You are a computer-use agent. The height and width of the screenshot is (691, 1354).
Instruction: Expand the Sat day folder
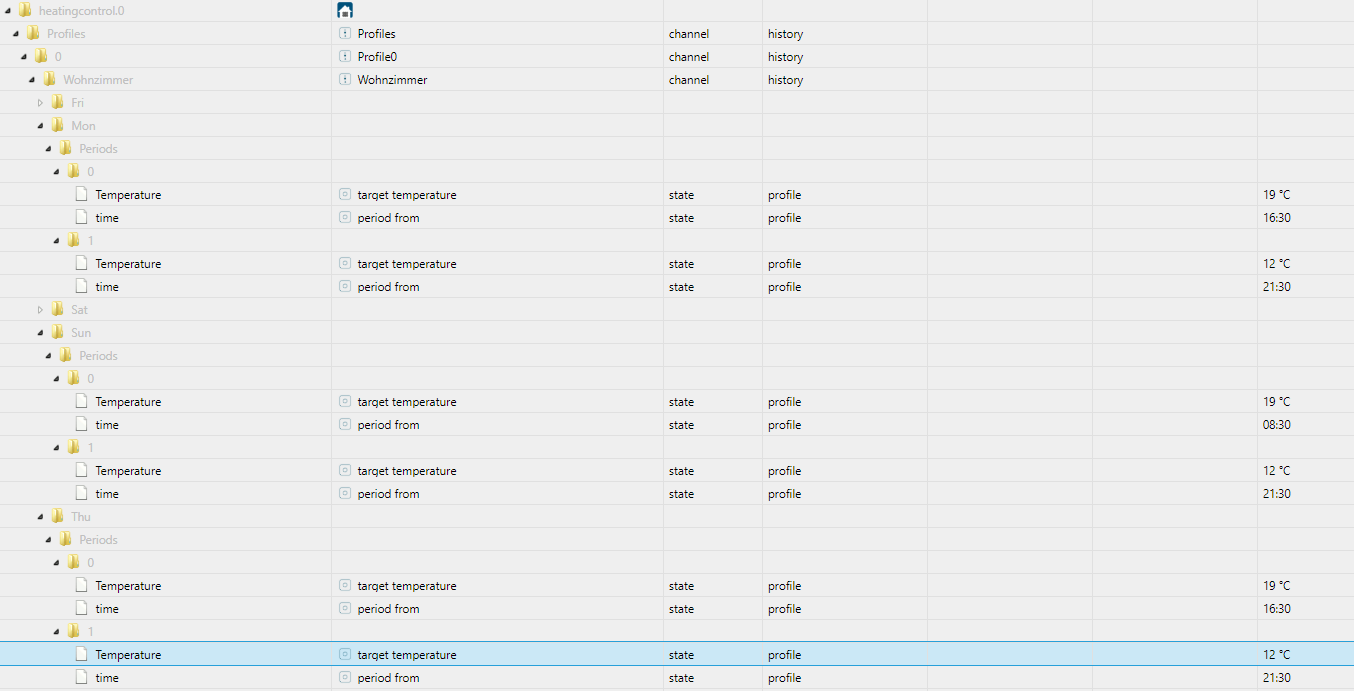(41, 310)
